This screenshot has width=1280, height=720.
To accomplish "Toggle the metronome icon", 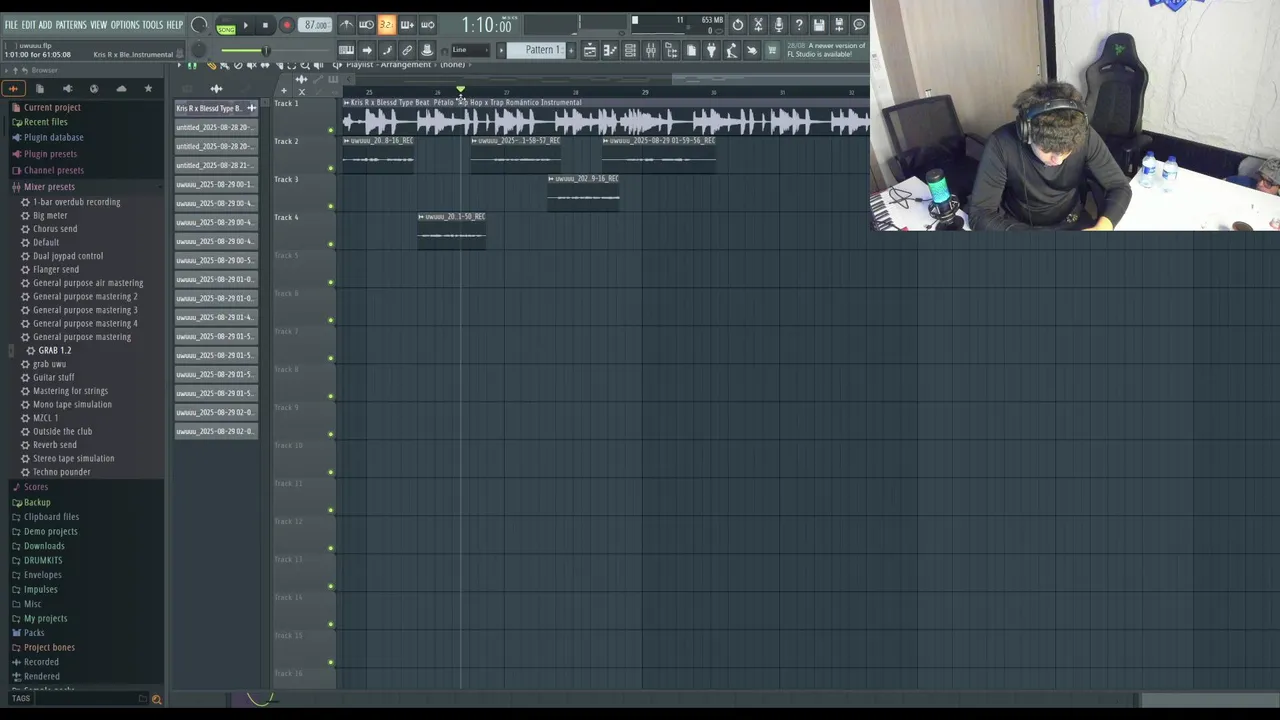I will point(346,25).
